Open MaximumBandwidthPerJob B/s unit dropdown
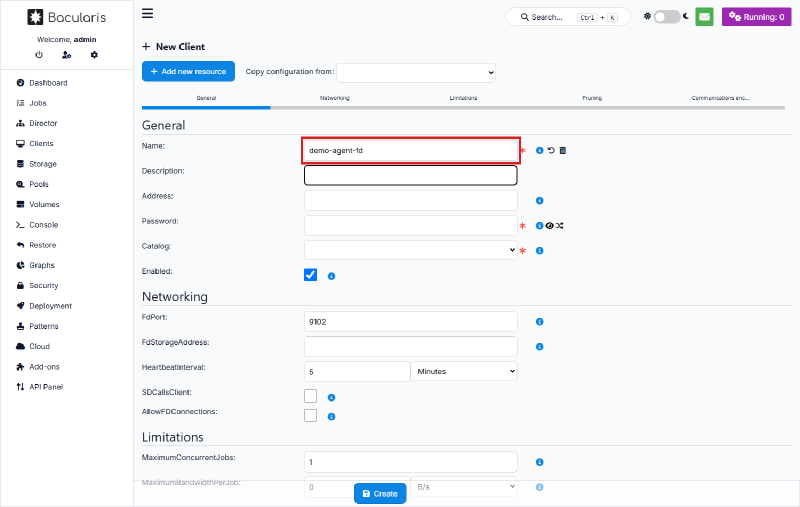This screenshot has height=507, width=800. 464,487
